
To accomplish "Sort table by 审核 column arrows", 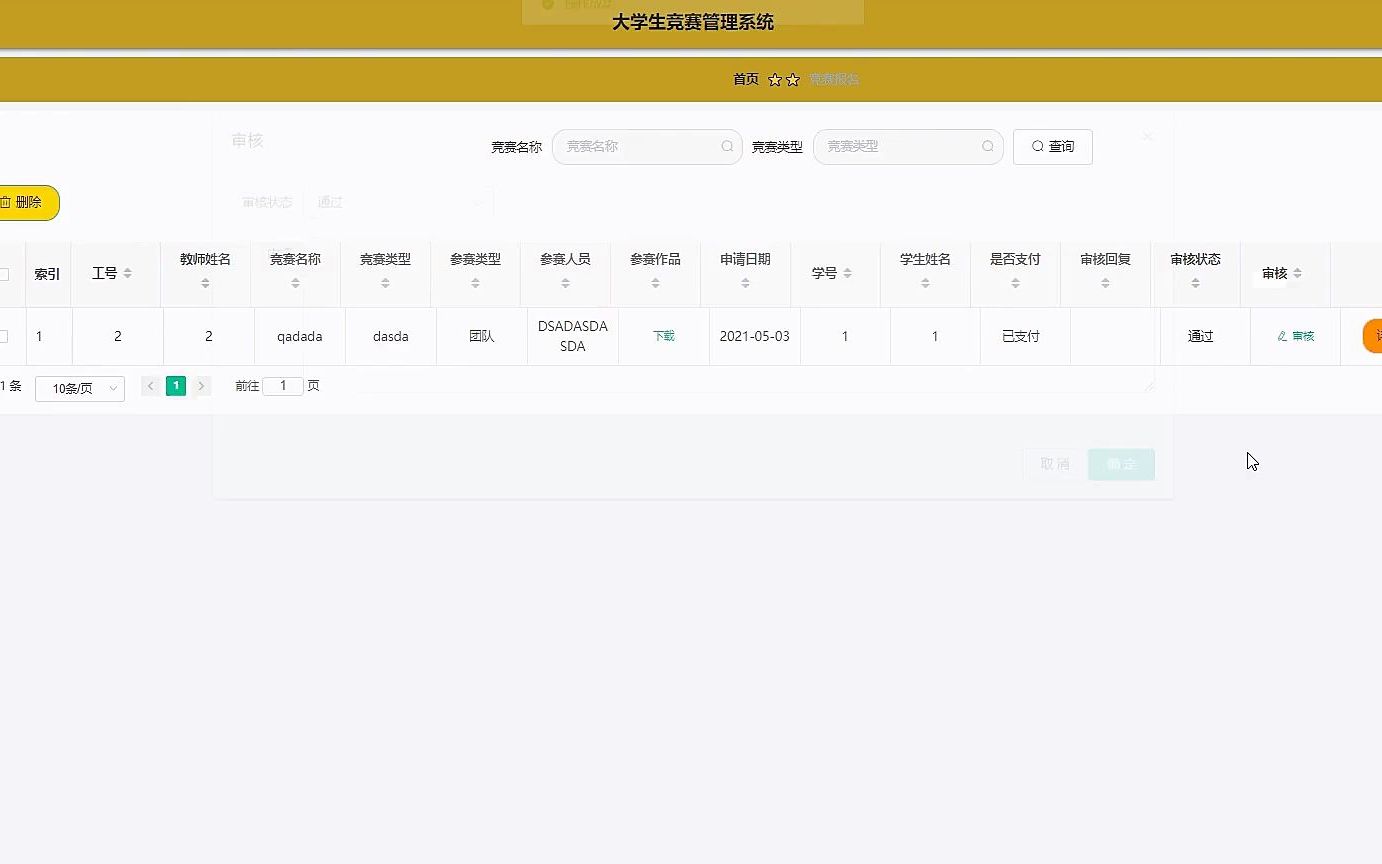I will [x=1297, y=273].
